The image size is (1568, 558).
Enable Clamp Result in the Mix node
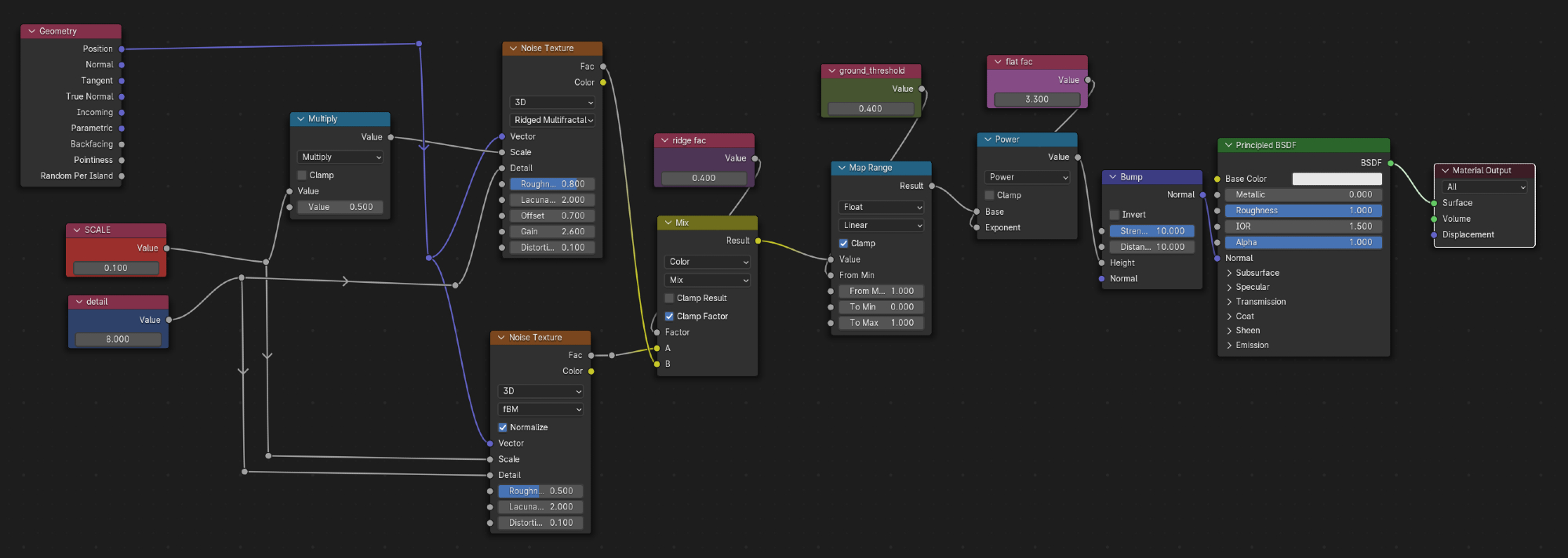(x=669, y=299)
